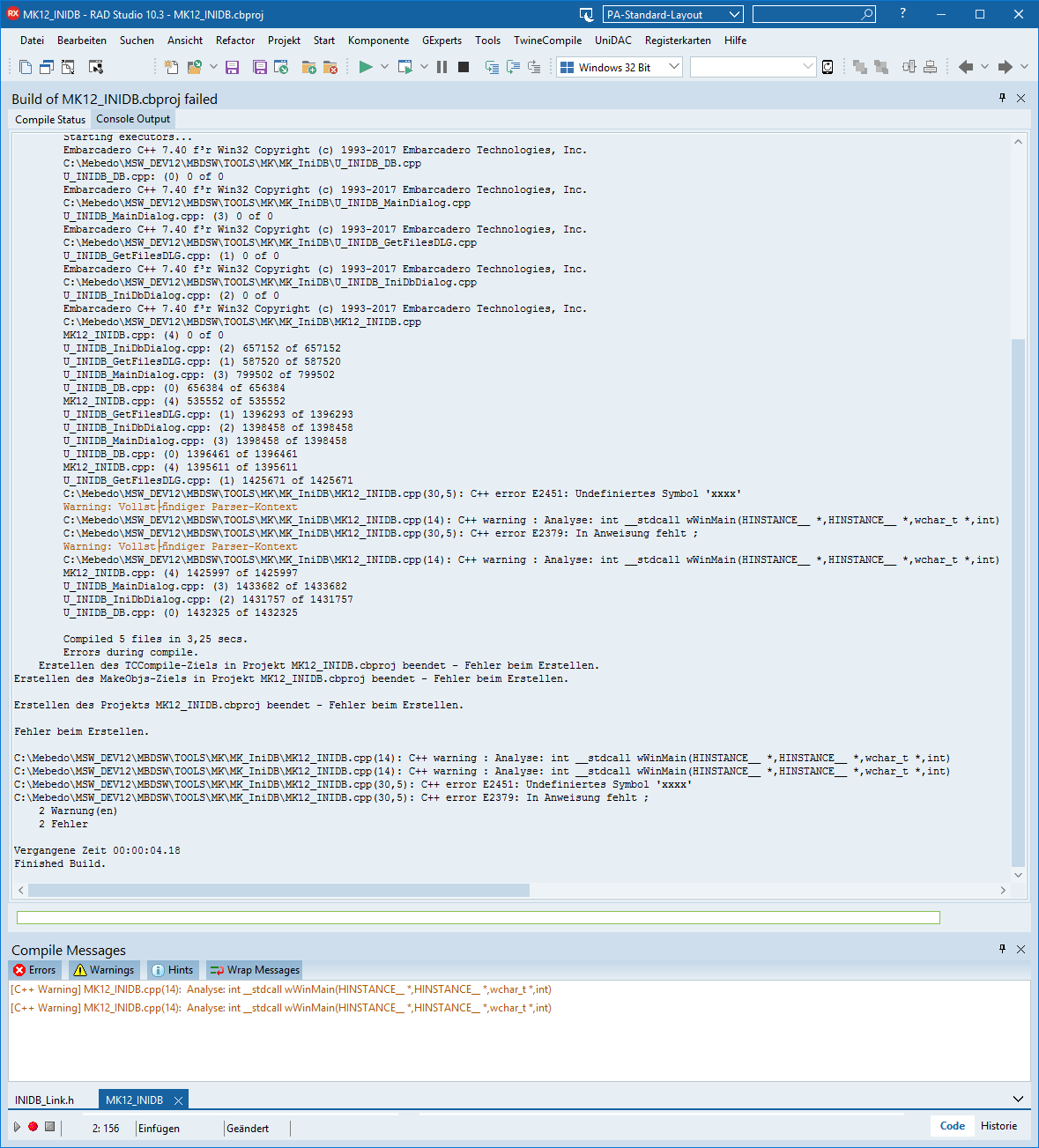Image resolution: width=1039 pixels, height=1148 pixels.
Task: Toggle the Warnings filter button
Action: (x=104, y=970)
